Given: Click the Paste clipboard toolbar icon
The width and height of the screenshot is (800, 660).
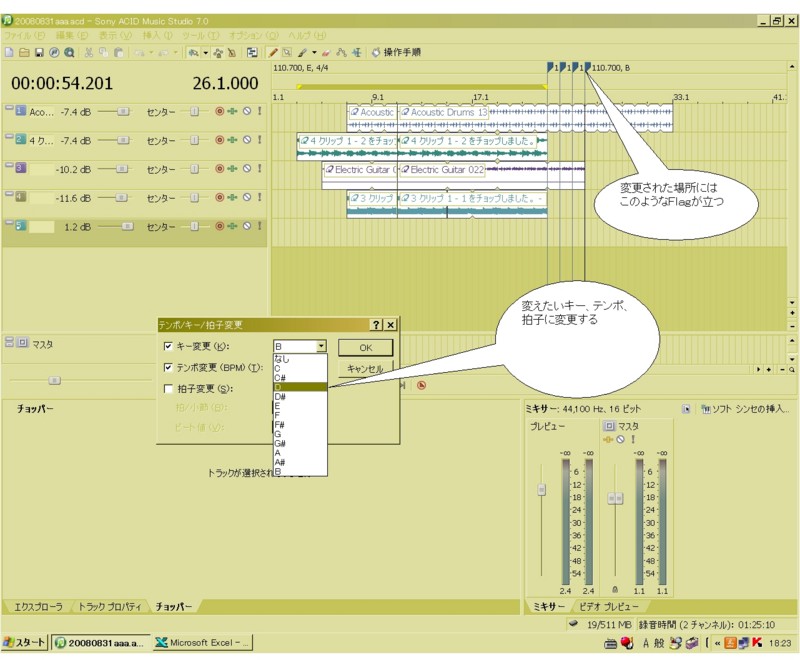Looking at the screenshot, I should coord(118,53).
